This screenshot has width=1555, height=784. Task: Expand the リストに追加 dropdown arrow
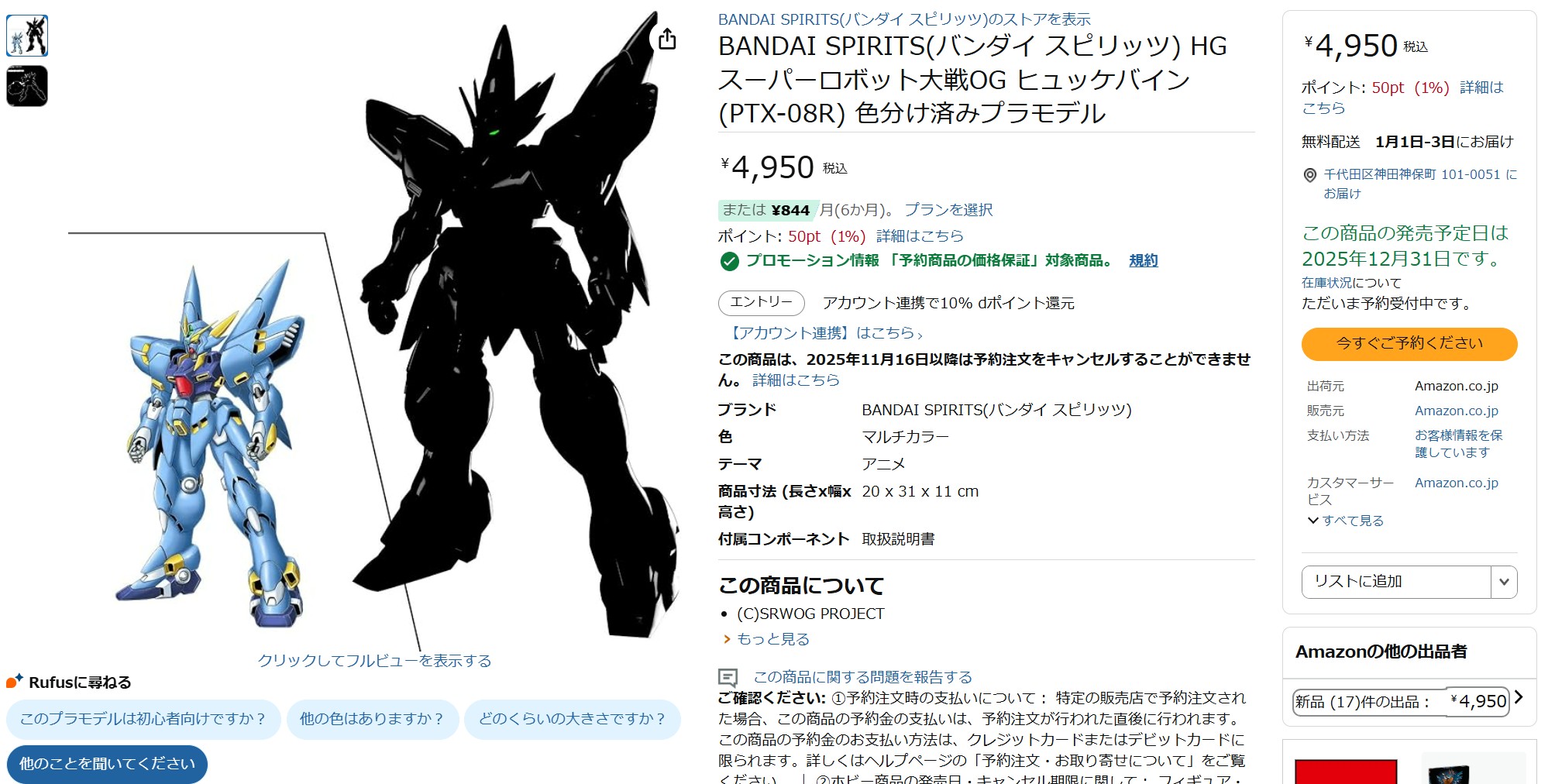tap(1504, 582)
